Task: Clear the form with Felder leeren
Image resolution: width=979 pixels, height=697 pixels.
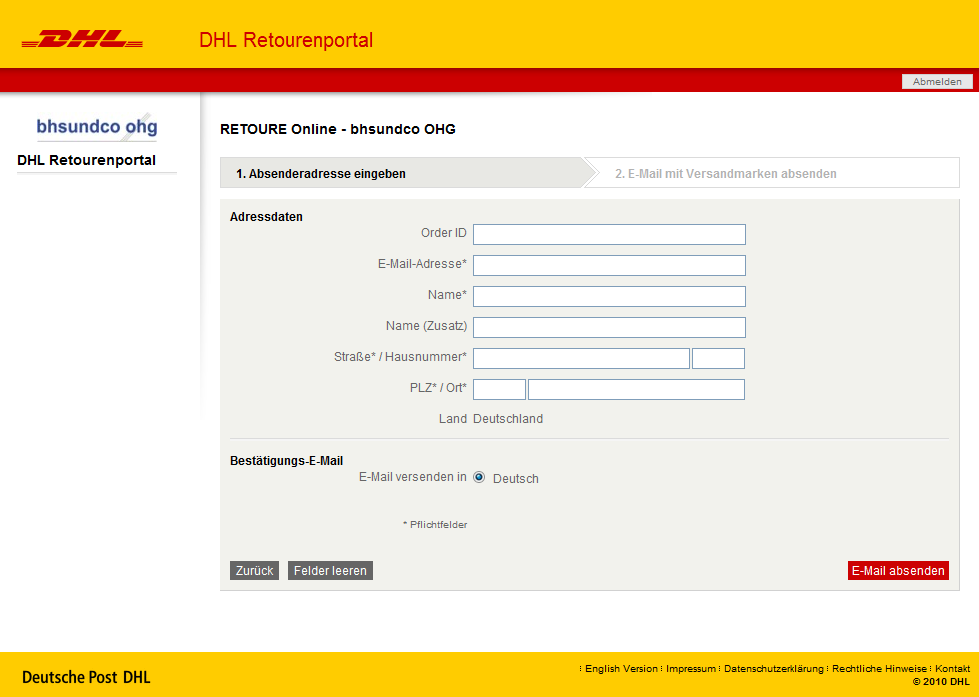Action: [330, 570]
